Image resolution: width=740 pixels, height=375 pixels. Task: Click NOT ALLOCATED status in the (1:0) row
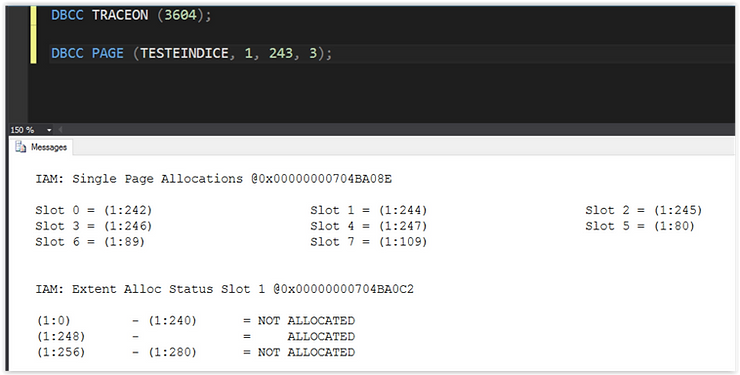306,321
